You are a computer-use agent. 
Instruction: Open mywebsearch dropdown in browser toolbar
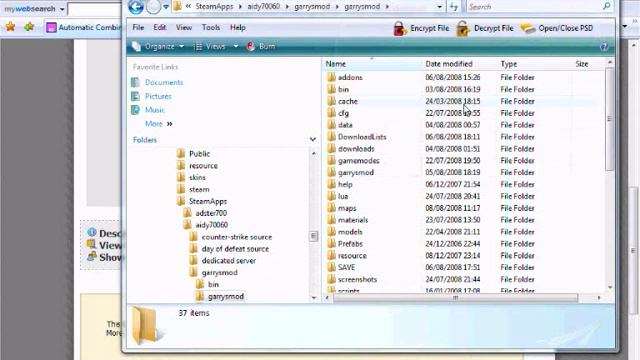62,9
